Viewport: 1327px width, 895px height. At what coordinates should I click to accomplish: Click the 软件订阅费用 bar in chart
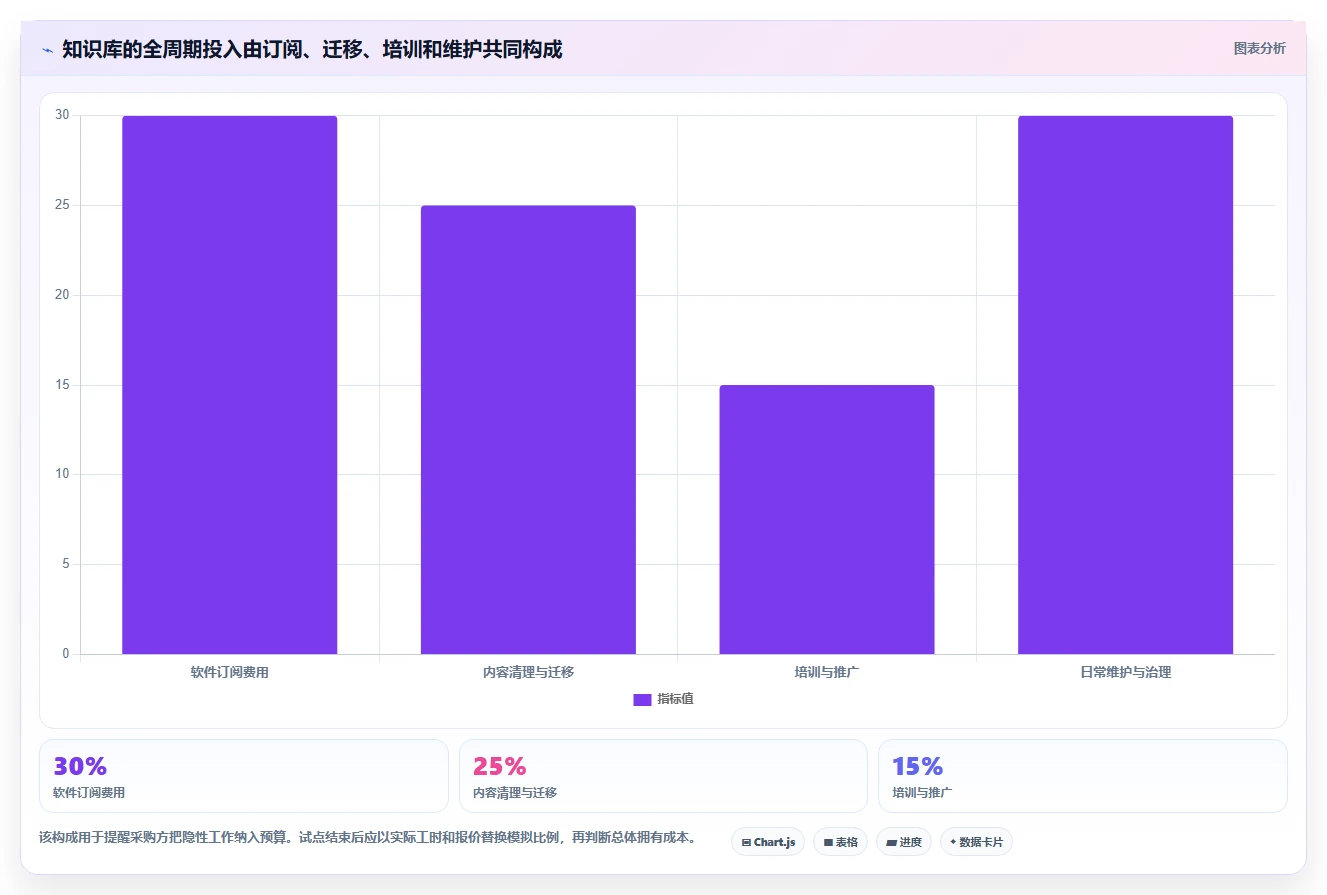click(x=229, y=385)
